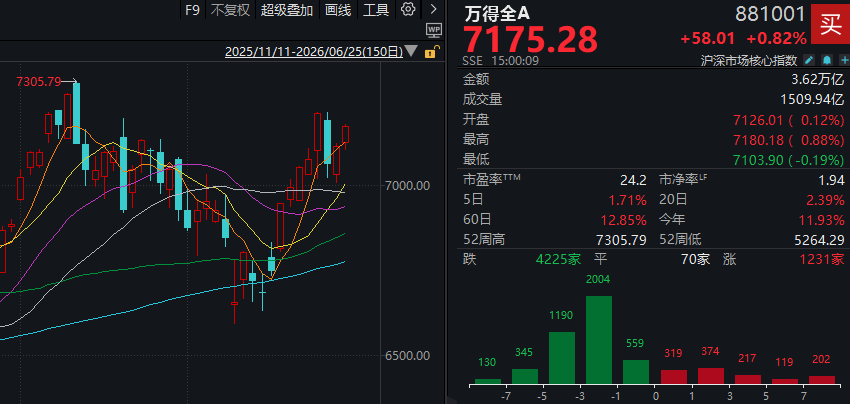Click the distribution bar labeled 559
850x404 pixels.
point(635,371)
